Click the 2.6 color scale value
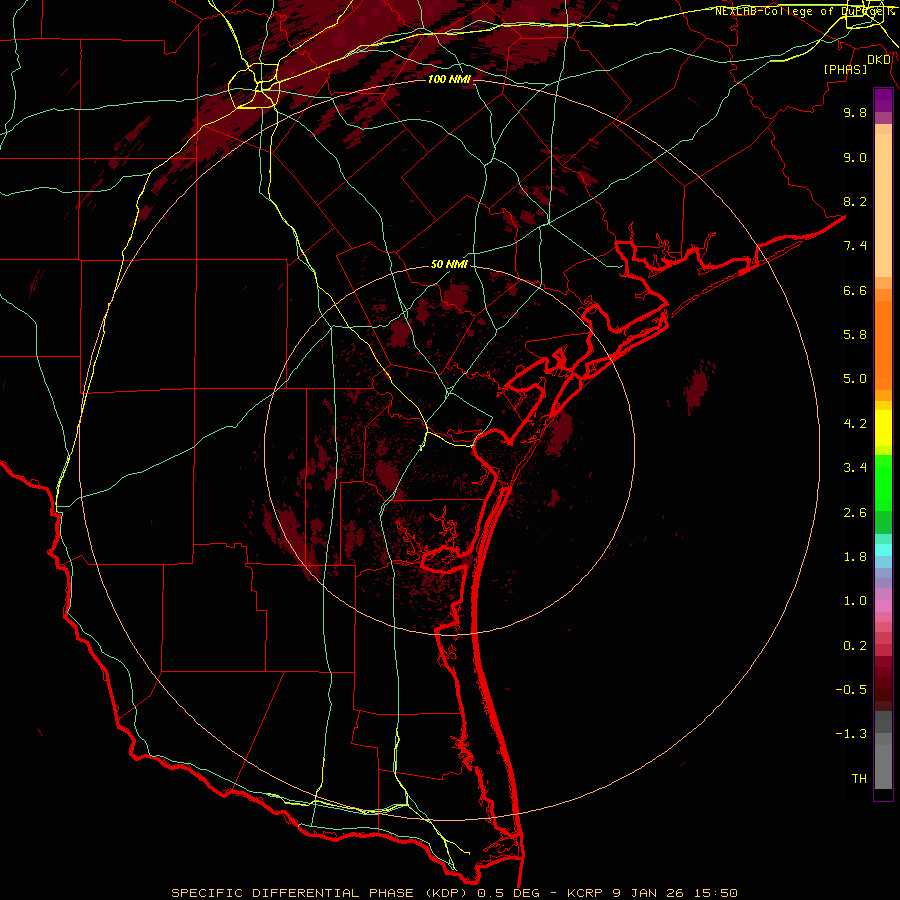This screenshot has height=900, width=900. [855, 513]
